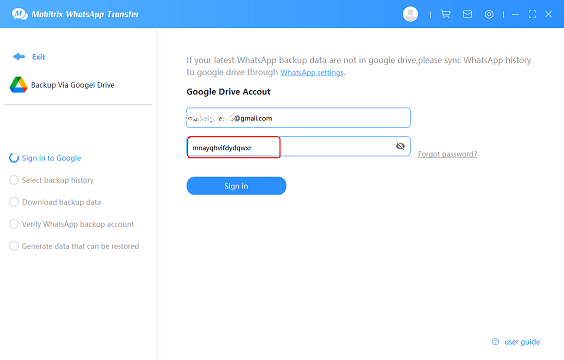Image resolution: width=564 pixels, height=360 pixels.
Task: Select the Download backup data step circle
Action: coord(14,202)
